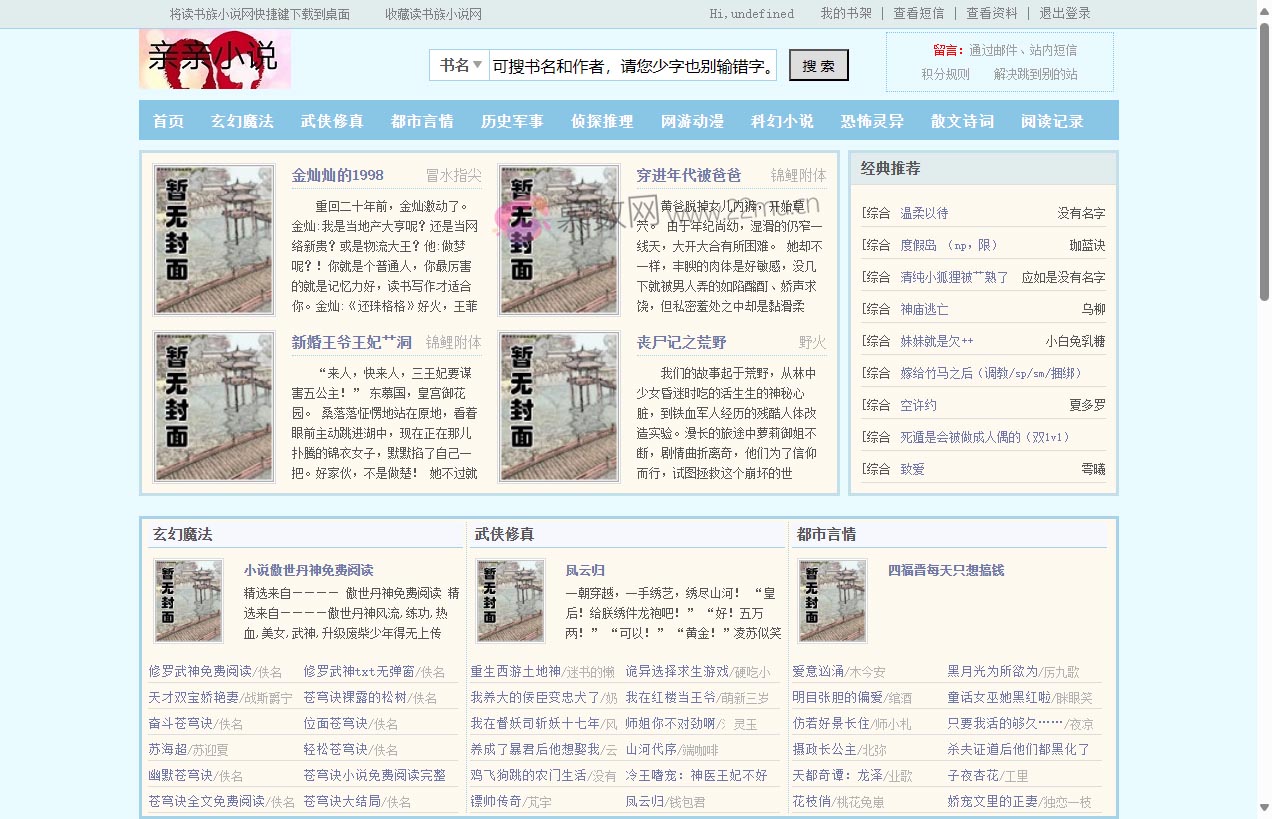Switch to the 科幻小说 navigation tab
Viewport: 1272px width, 819px height.
tap(782, 120)
